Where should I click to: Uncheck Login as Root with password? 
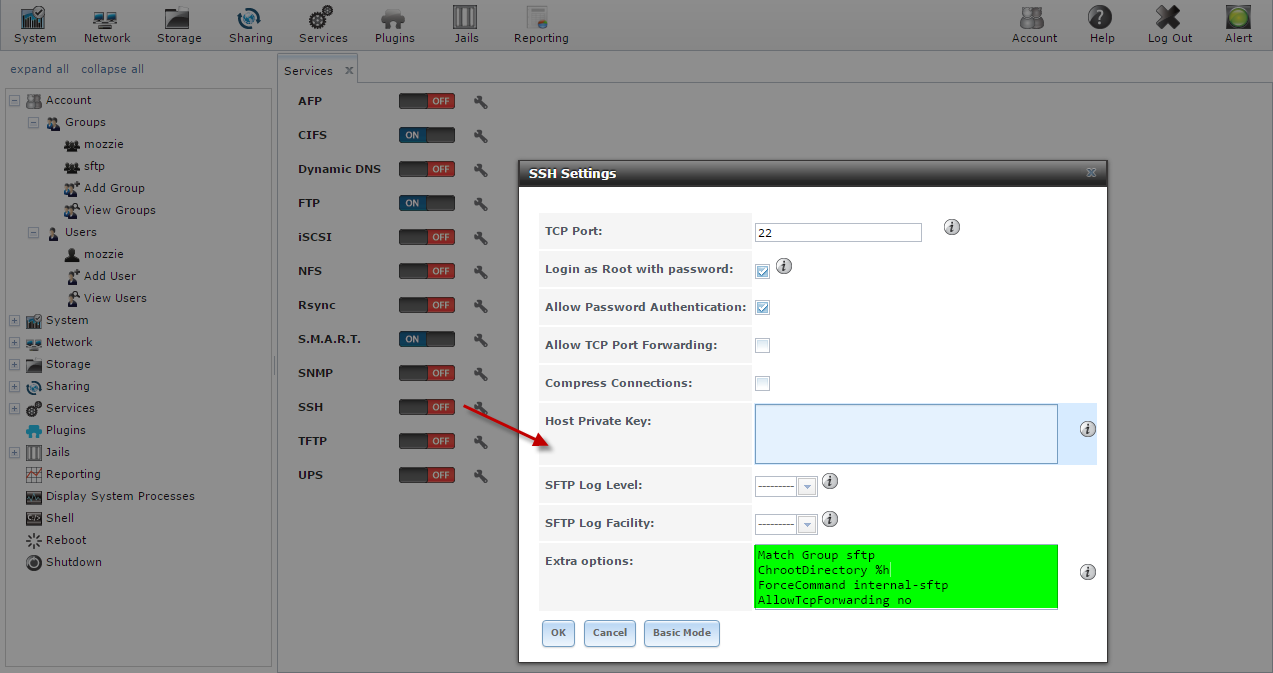[x=762, y=270]
